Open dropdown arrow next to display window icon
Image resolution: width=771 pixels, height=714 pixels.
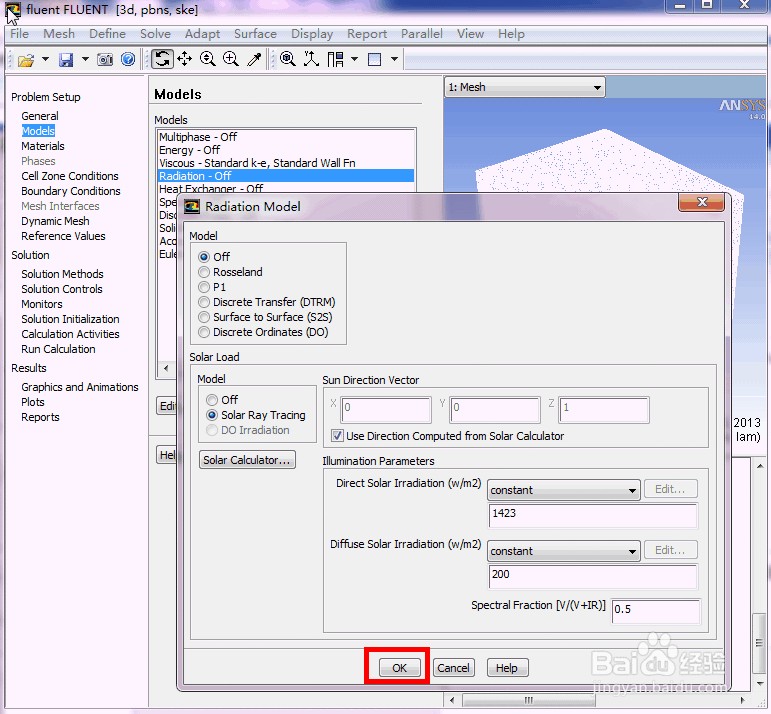(x=394, y=59)
